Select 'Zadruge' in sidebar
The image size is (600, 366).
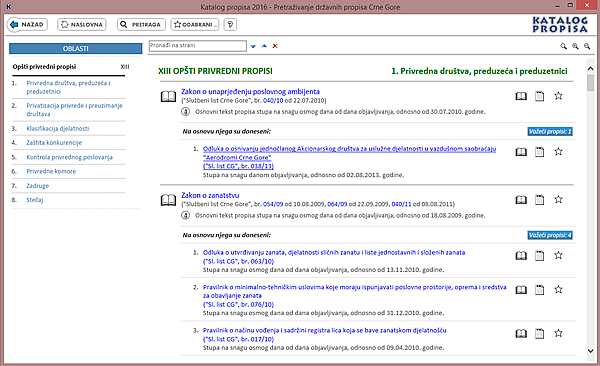pos(38,186)
